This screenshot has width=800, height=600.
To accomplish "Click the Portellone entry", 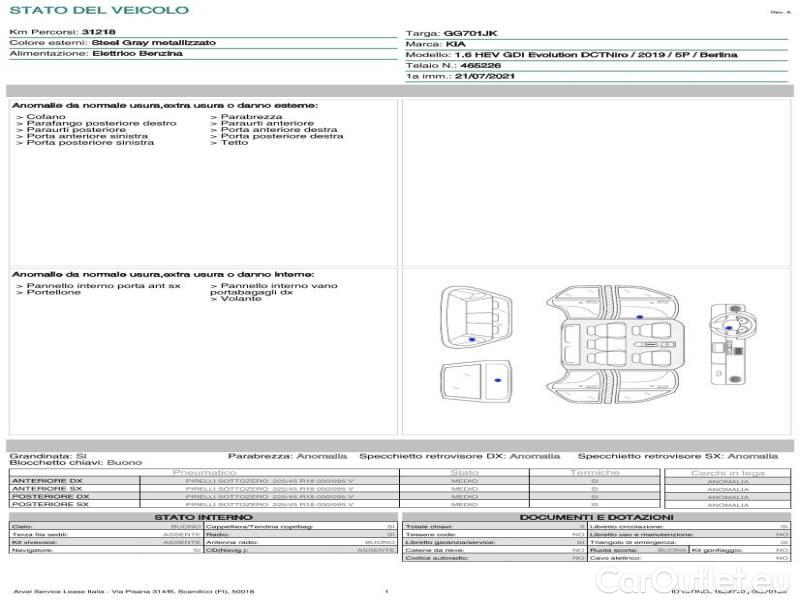I will point(48,292).
